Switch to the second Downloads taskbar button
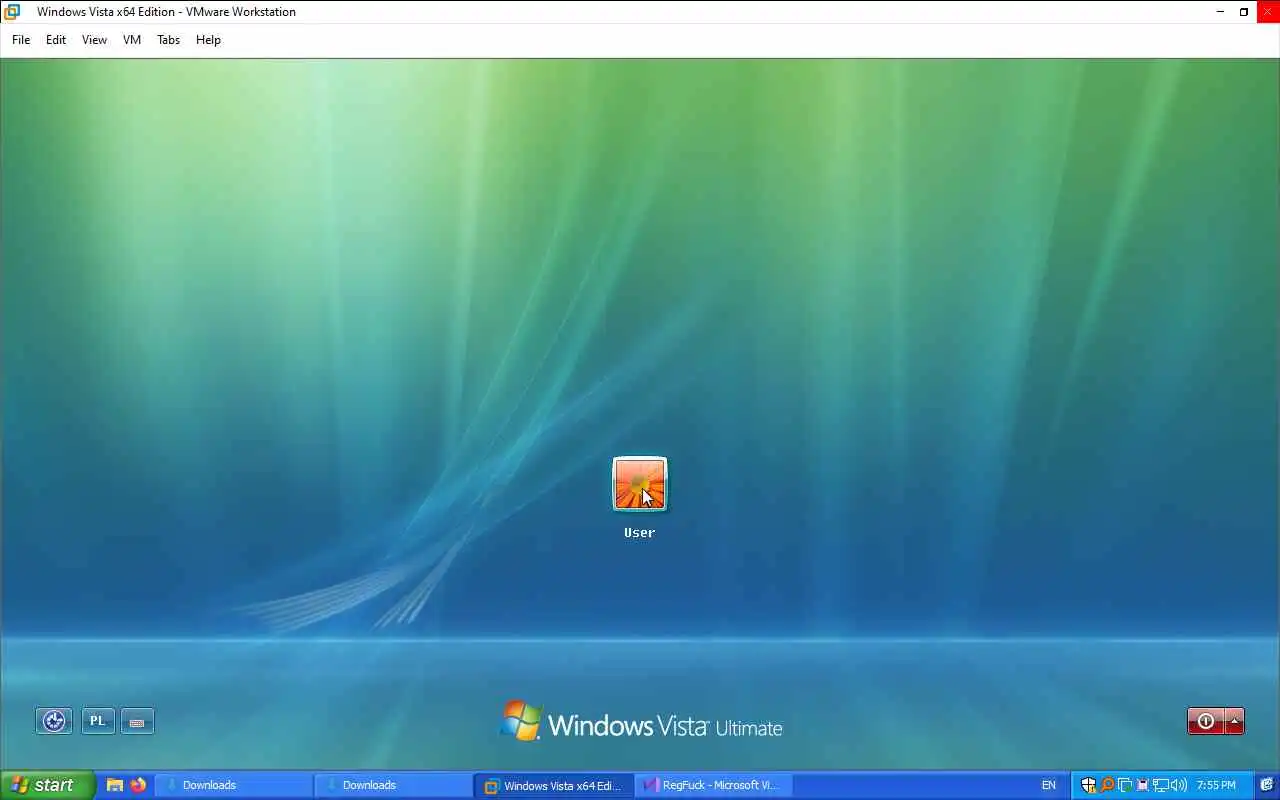 click(393, 785)
